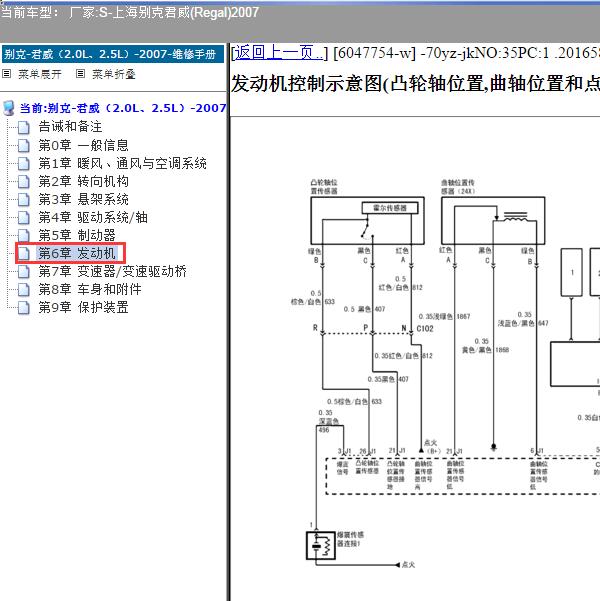Click the C102 connector label
Image resolution: width=600 pixels, height=601 pixels.
pos(425,328)
